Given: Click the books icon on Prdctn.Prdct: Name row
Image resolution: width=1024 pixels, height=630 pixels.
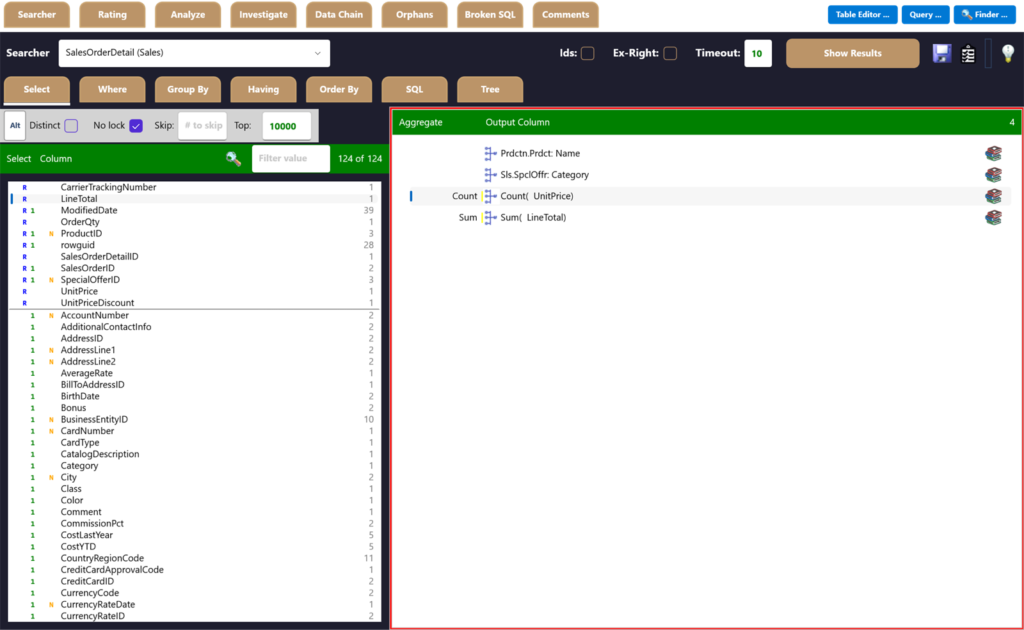Looking at the screenshot, I should click(993, 153).
